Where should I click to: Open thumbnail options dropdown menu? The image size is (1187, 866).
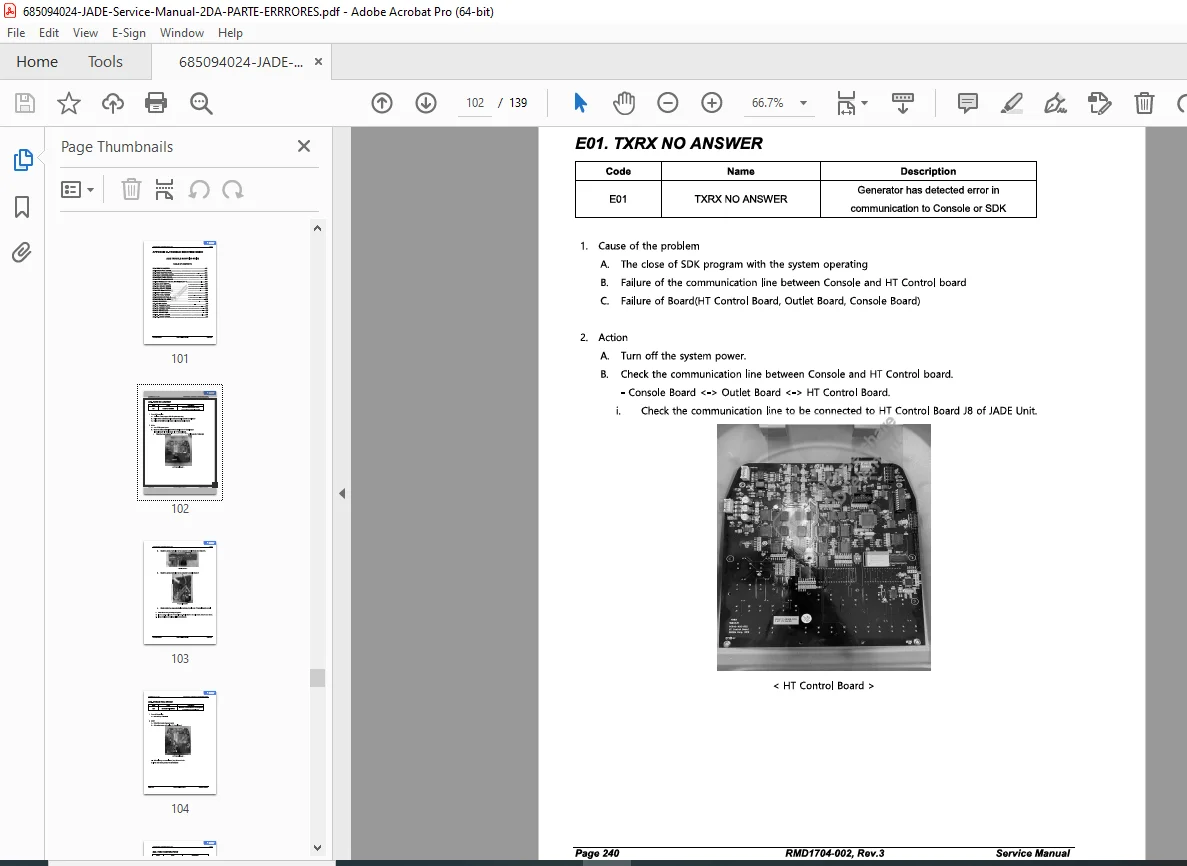tap(77, 189)
